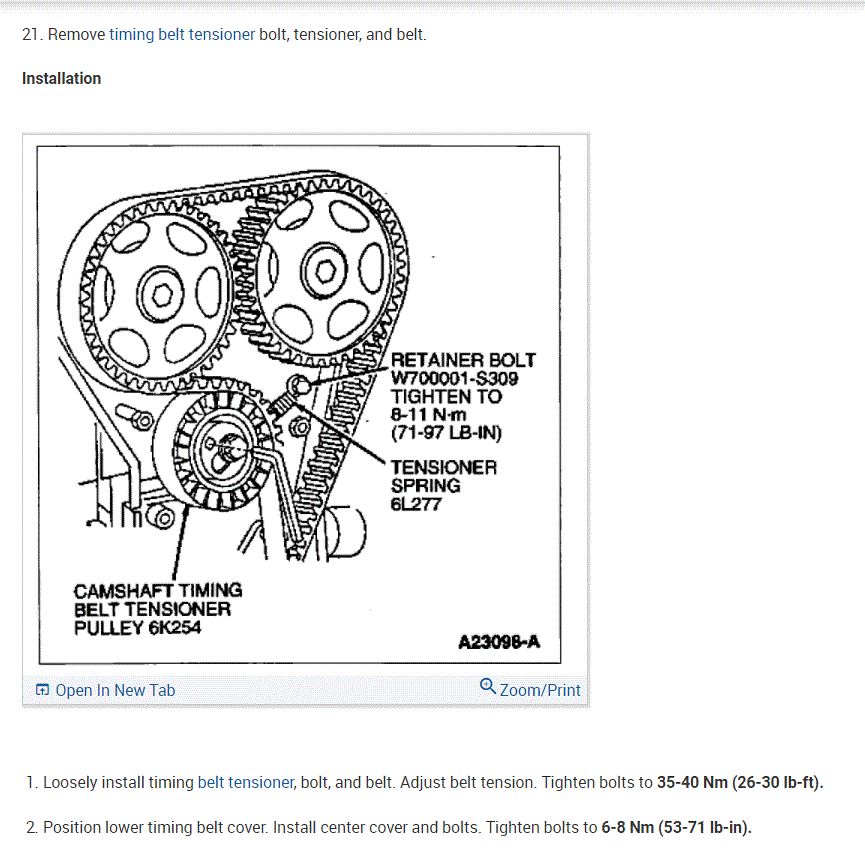865x850 pixels.
Task: Open the 'belt tensioner' link in installation step 1
Action: [x=245, y=782]
